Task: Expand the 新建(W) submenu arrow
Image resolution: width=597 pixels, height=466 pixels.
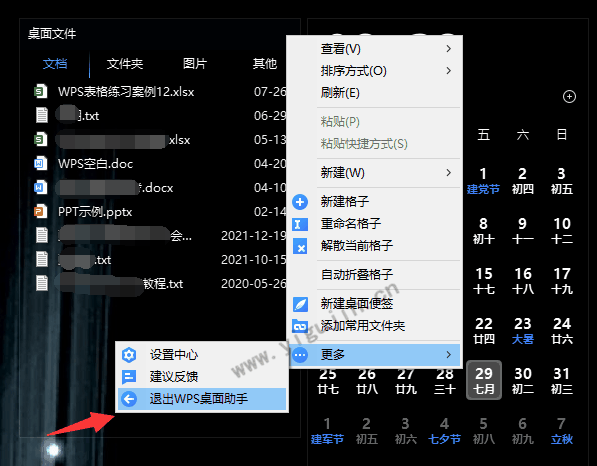Action: coord(449,173)
